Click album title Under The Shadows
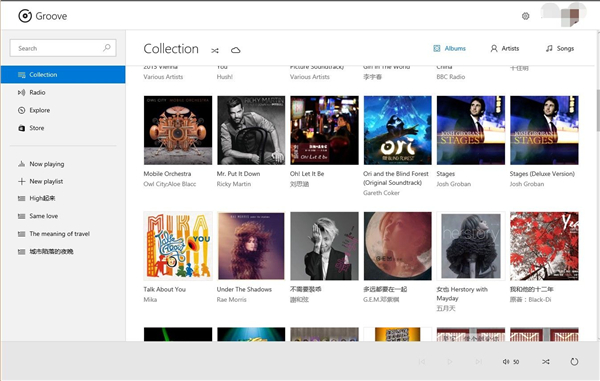Screen dimensions: 600x381 coord(244,289)
